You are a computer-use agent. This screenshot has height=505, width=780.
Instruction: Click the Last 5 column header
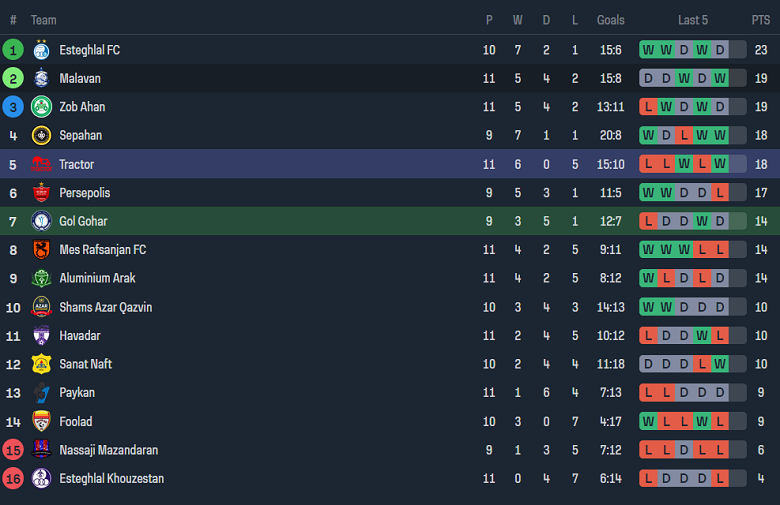pos(693,20)
